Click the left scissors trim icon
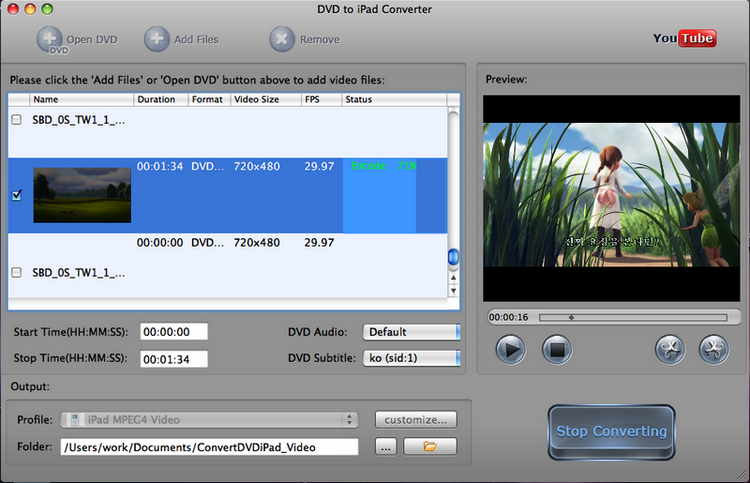 (x=669, y=349)
